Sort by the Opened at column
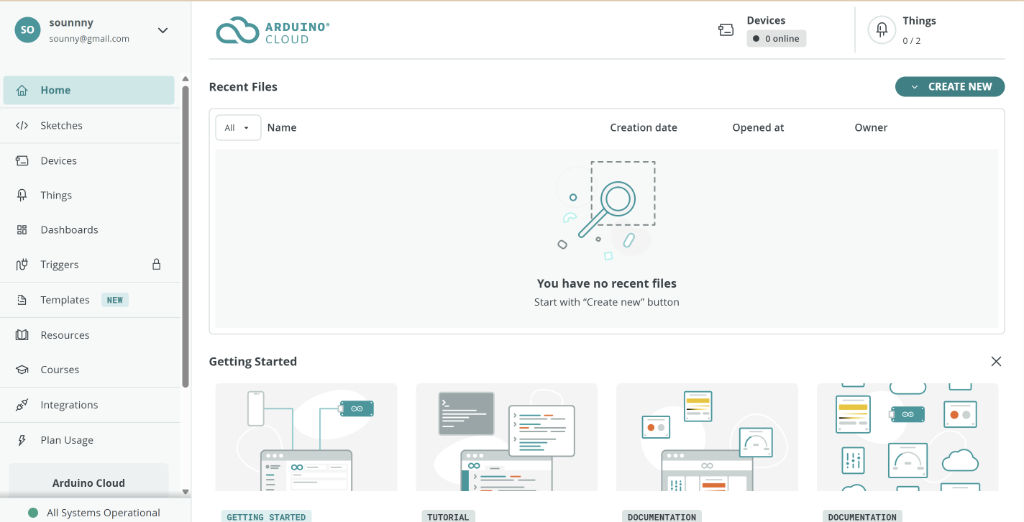The width and height of the screenshot is (1024, 522). point(758,128)
